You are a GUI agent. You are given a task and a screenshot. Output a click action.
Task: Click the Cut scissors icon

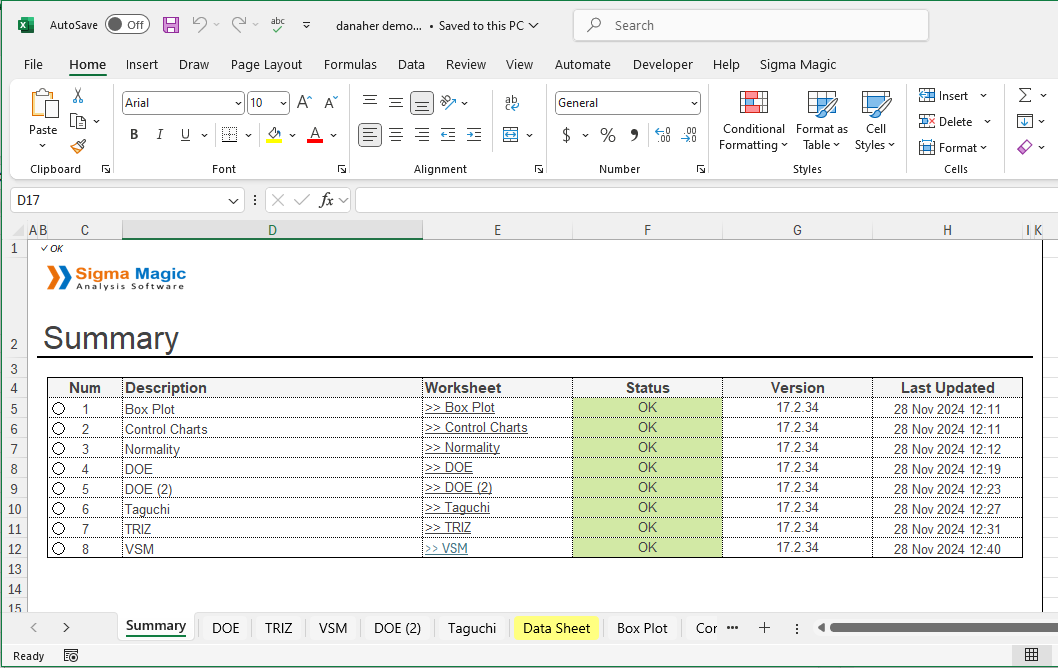click(x=78, y=96)
